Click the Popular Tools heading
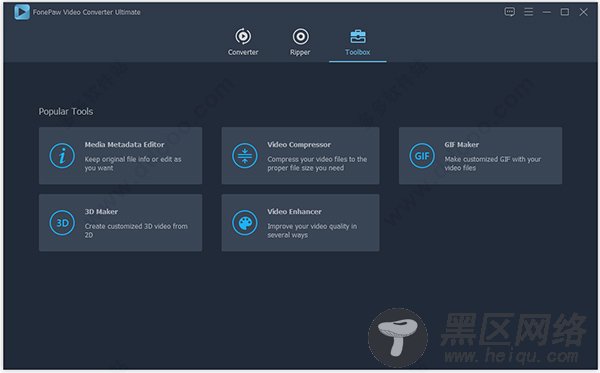The height and width of the screenshot is (373, 600). click(66, 111)
